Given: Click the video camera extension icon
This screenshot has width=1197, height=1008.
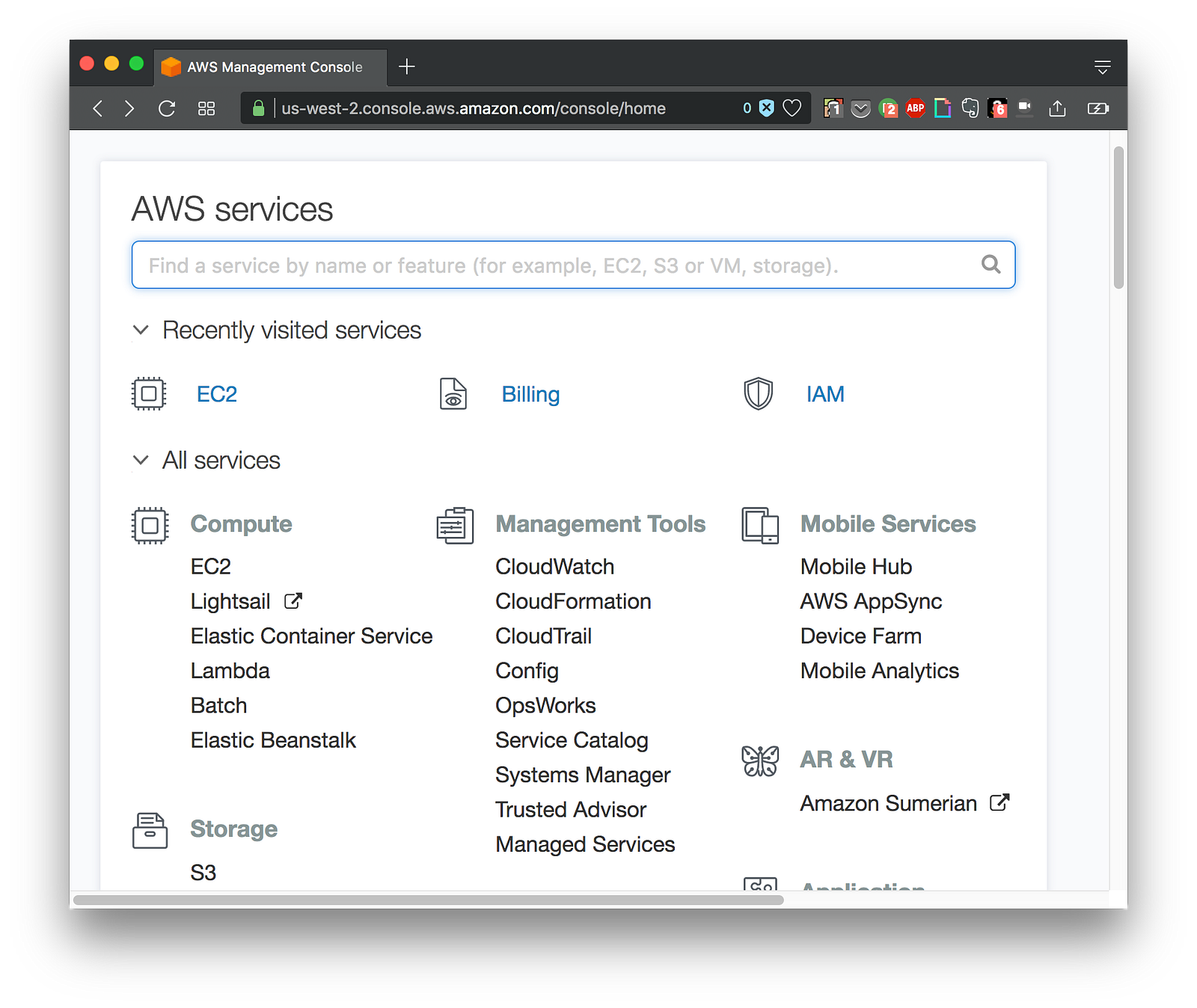Looking at the screenshot, I should pos(1025,107).
